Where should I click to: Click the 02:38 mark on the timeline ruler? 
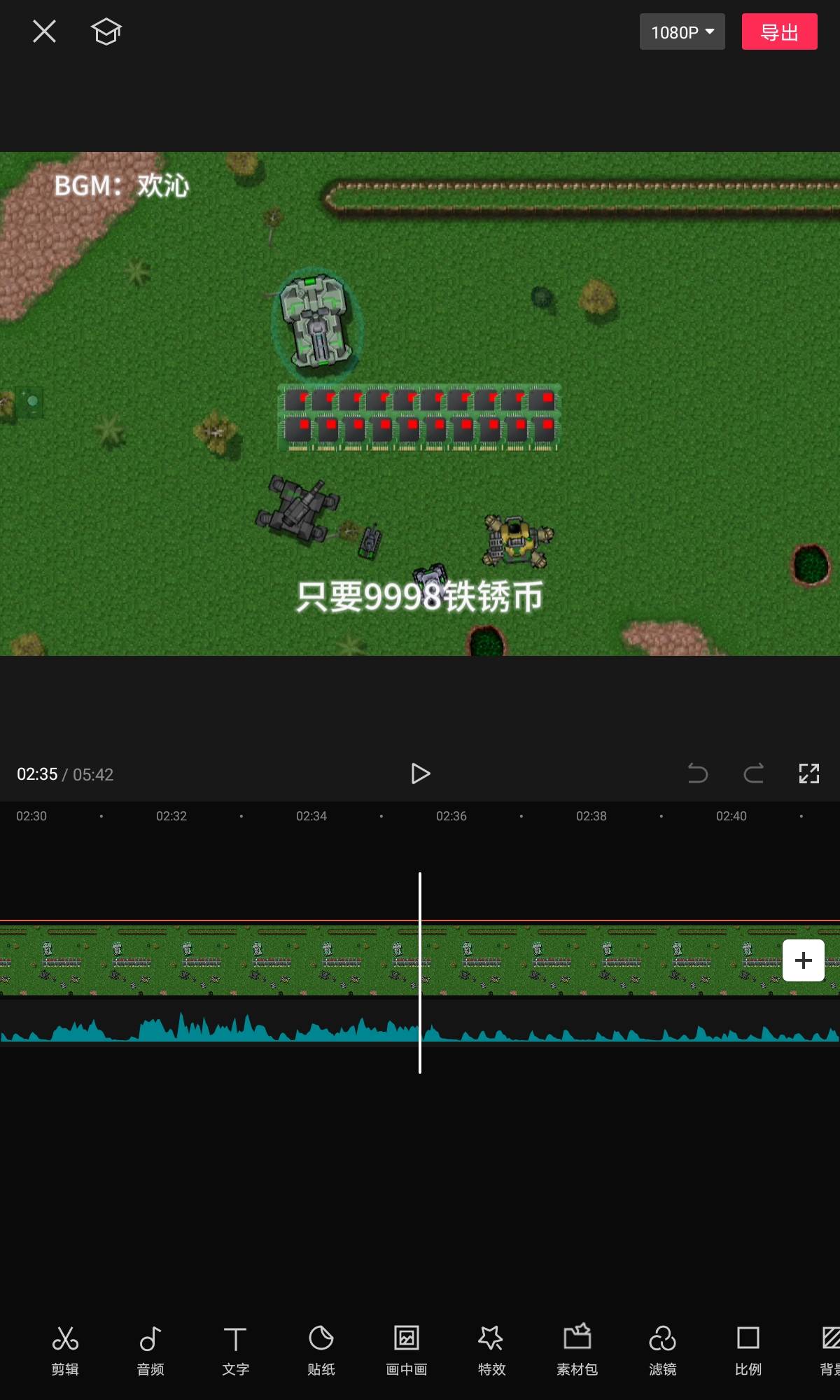tap(591, 816)
